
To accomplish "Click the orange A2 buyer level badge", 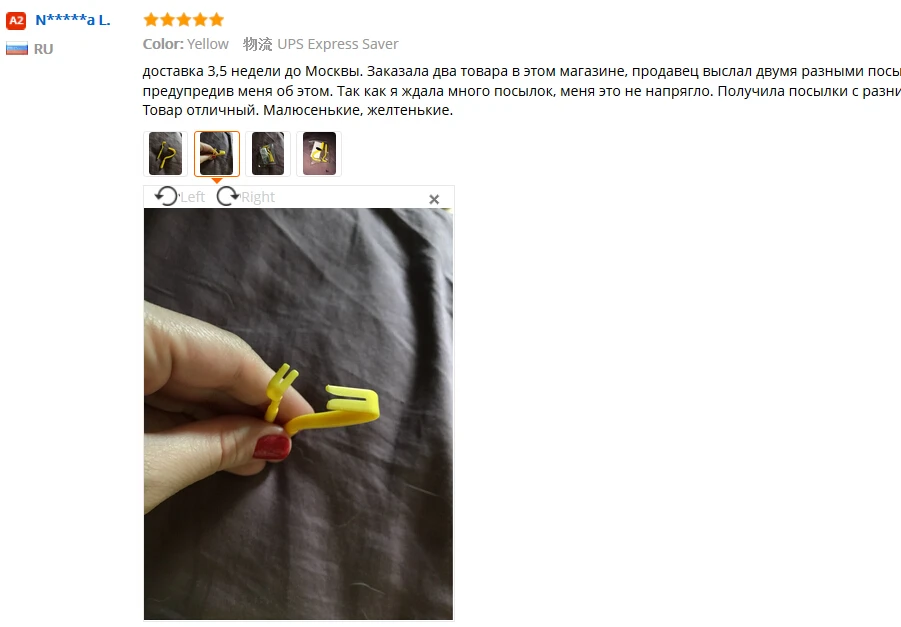I will click(16, 21).
